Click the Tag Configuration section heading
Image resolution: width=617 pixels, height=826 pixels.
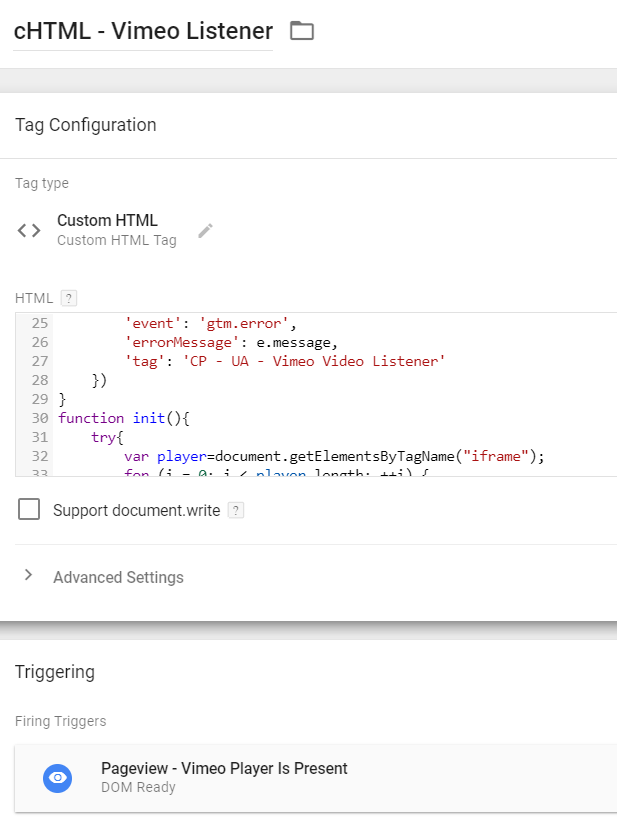pos(86,125)
